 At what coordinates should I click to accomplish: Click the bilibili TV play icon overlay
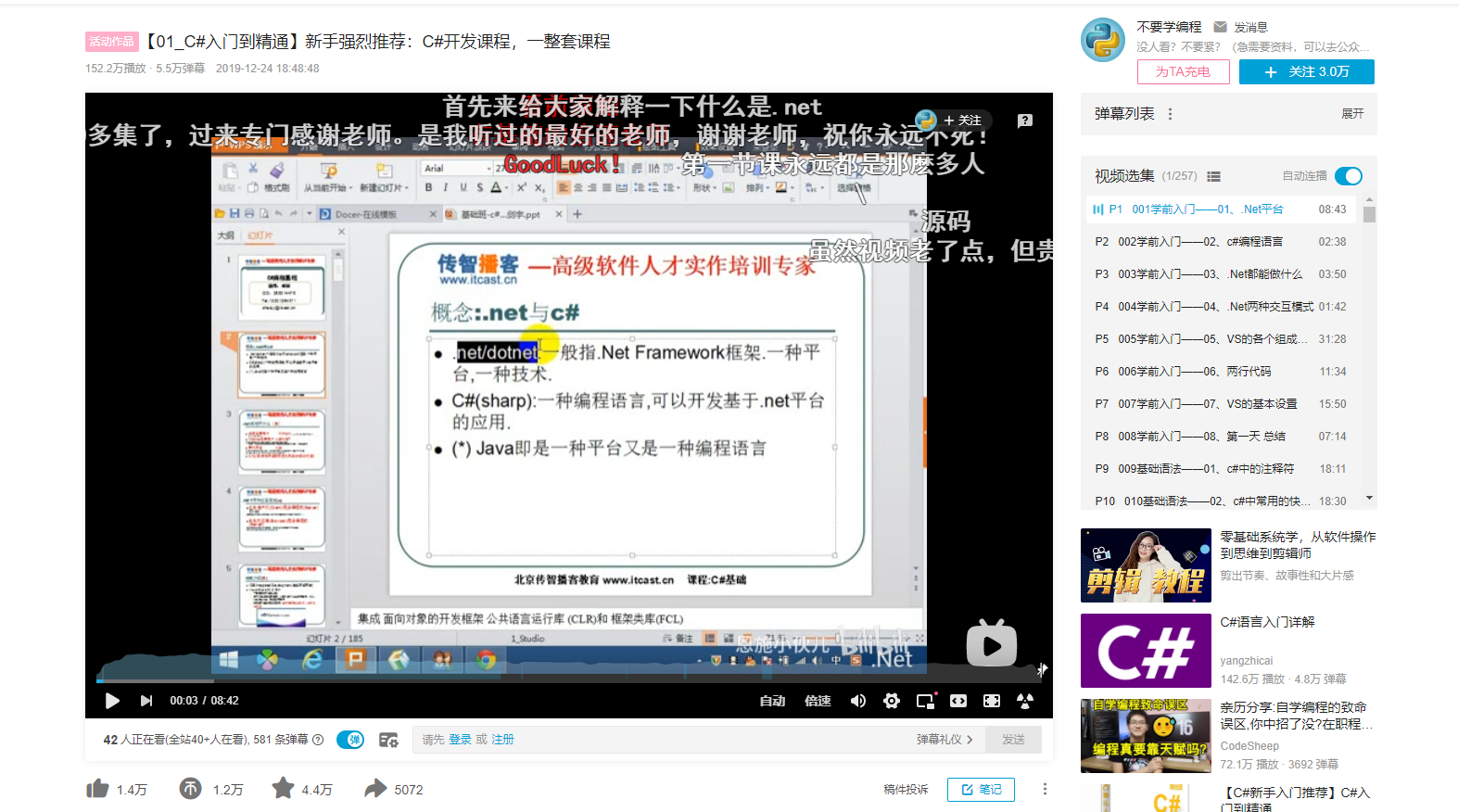pyautogui.click(x=992, y=643)
